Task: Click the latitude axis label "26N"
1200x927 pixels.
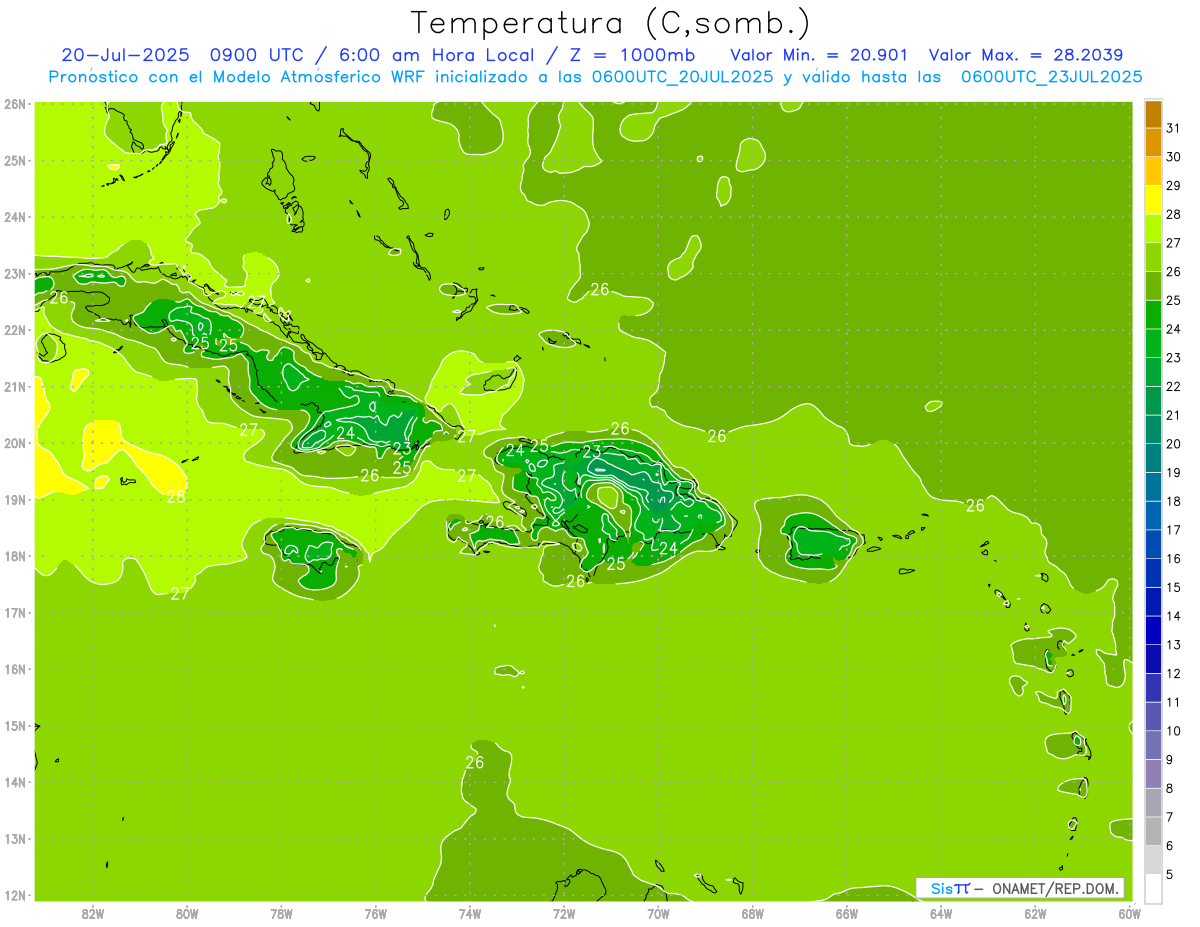Action: (x=15, y=104)
